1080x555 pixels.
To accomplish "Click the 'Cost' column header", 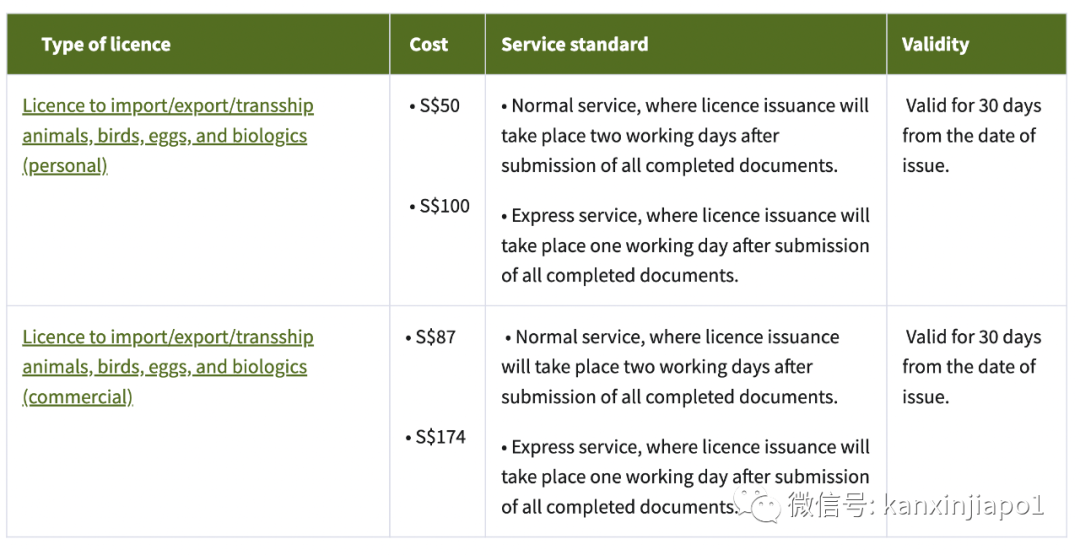I will (428, 45).
